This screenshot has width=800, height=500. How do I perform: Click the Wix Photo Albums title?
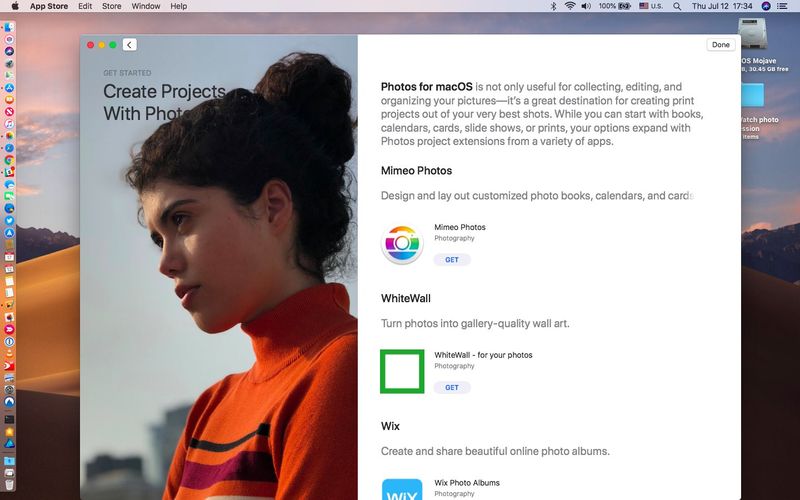(x=467, y=483)
